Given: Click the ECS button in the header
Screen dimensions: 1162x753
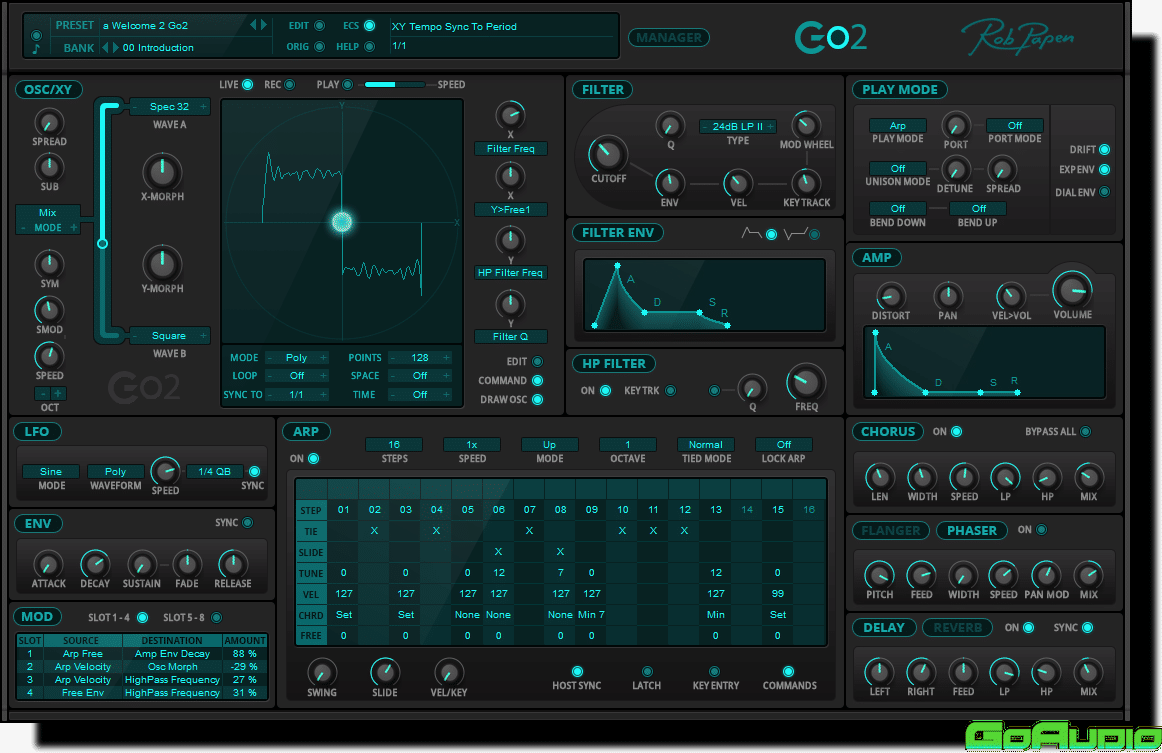Looking at the screenshot, I should 369,26.
